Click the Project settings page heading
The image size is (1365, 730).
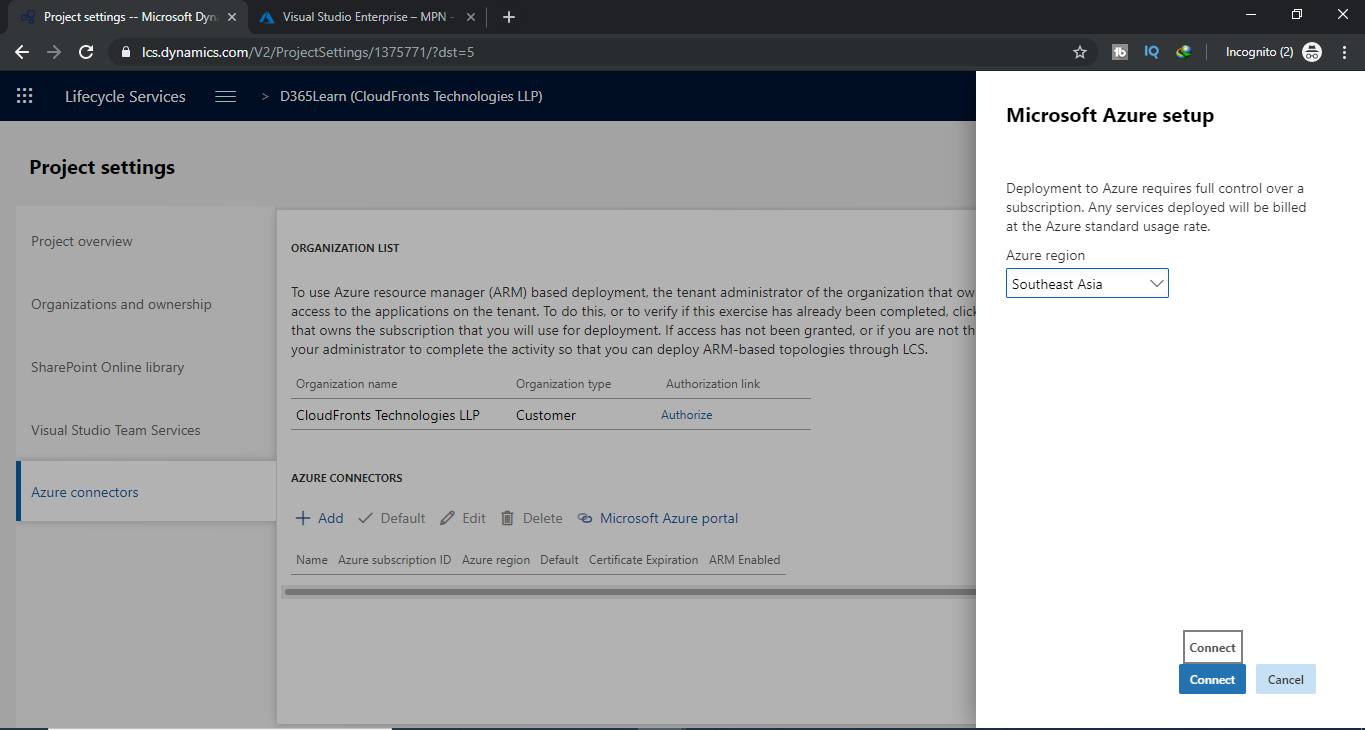tap(102, 167)
